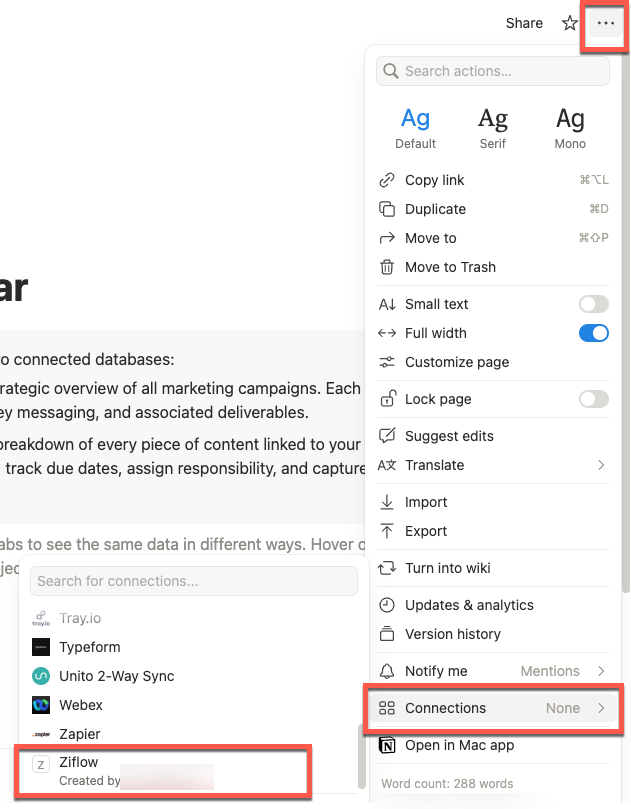Screen dimensions: 631x809
Task: Expand the Connections submenu chevron
Action: click(x=601, y=708)
